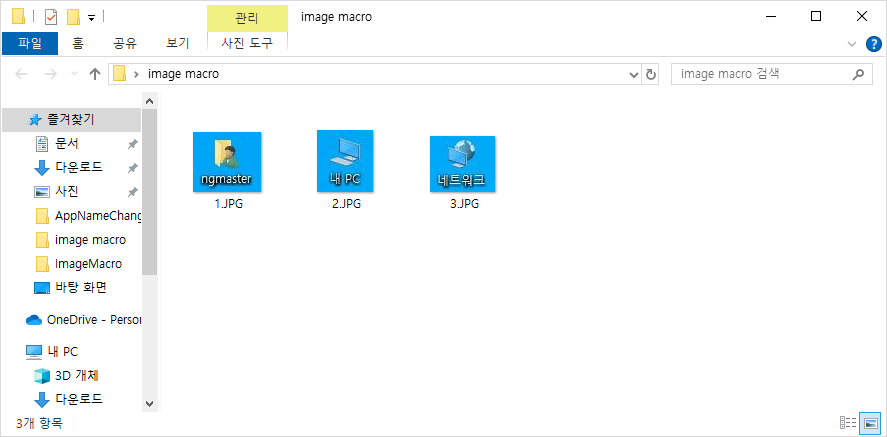The height and width of the screenshot is (437, 887).
Task: Open the 파일 tab
Action: point(30,44)
